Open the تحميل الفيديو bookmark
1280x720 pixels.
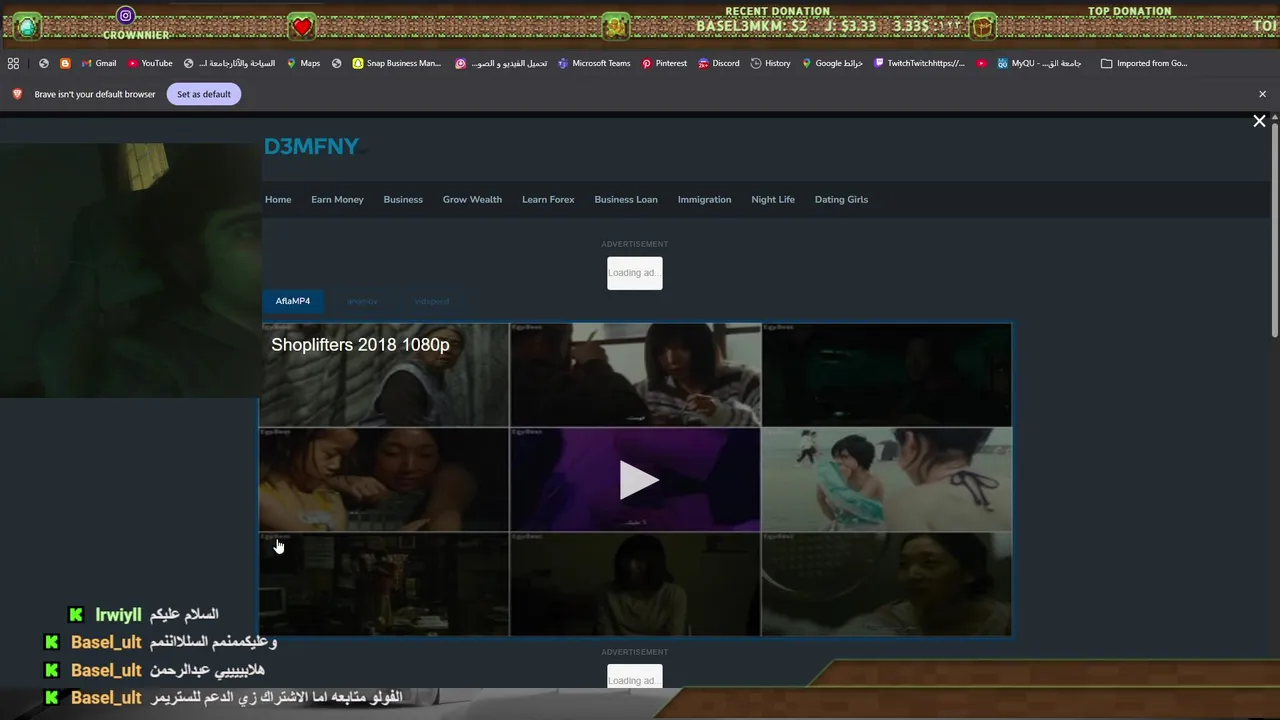(501, 63)
